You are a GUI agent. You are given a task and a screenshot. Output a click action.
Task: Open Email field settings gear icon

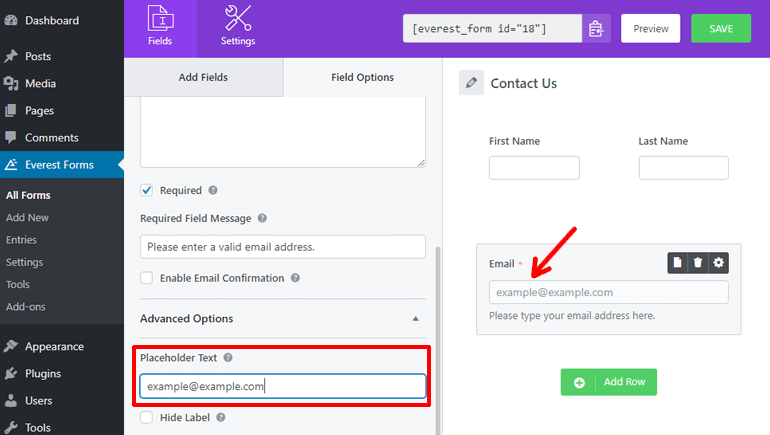(719, 263)
